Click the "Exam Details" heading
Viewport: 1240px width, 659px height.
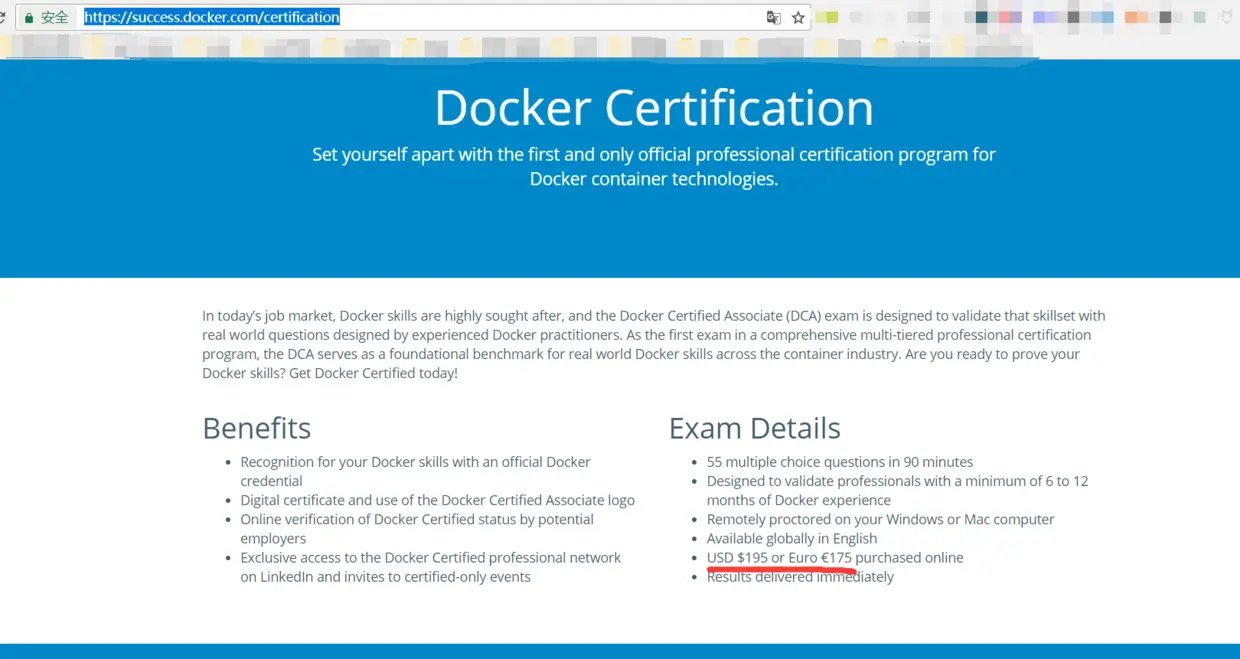point(755,428)
